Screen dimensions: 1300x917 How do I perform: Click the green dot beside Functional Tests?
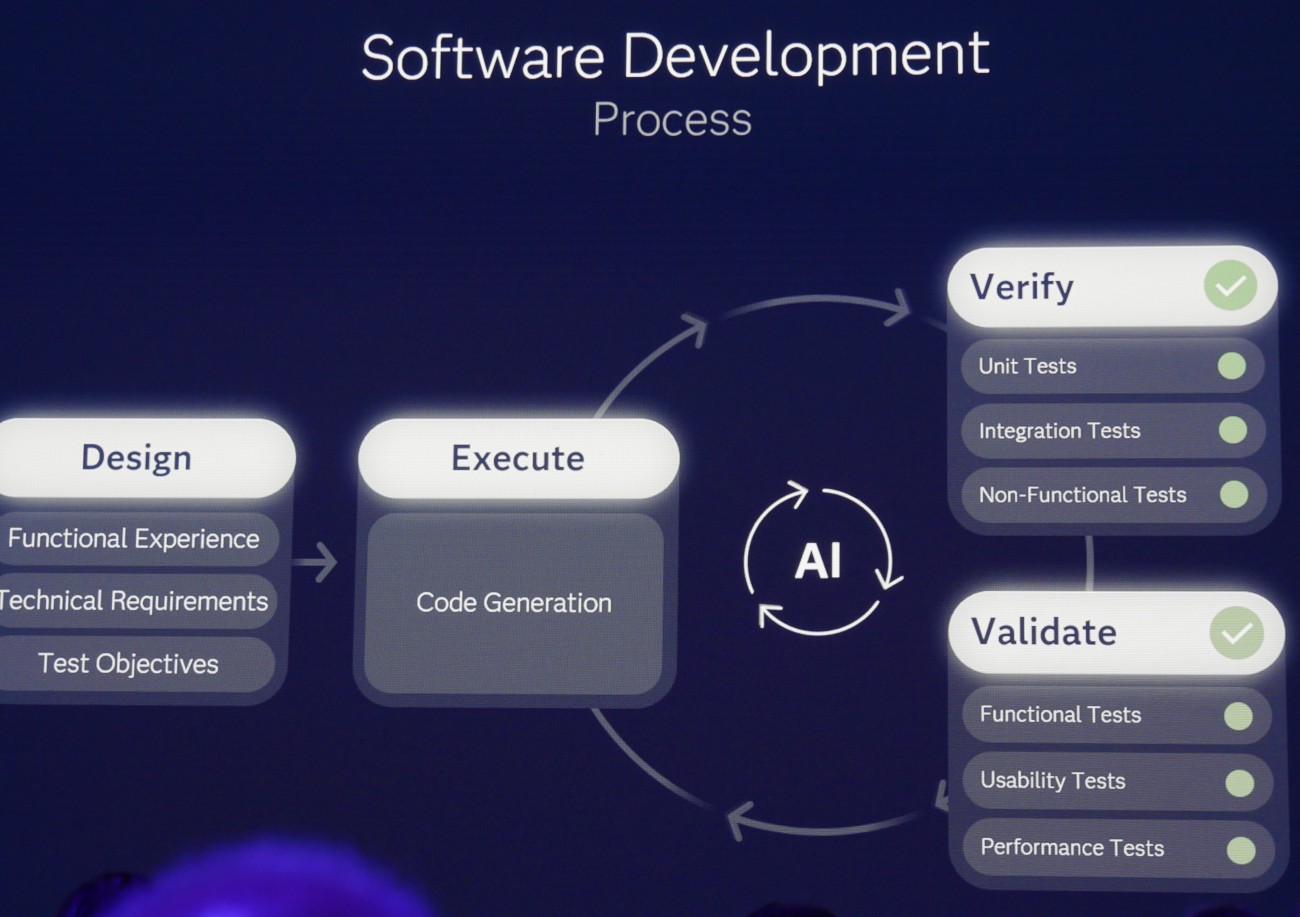coord(1238,716)
